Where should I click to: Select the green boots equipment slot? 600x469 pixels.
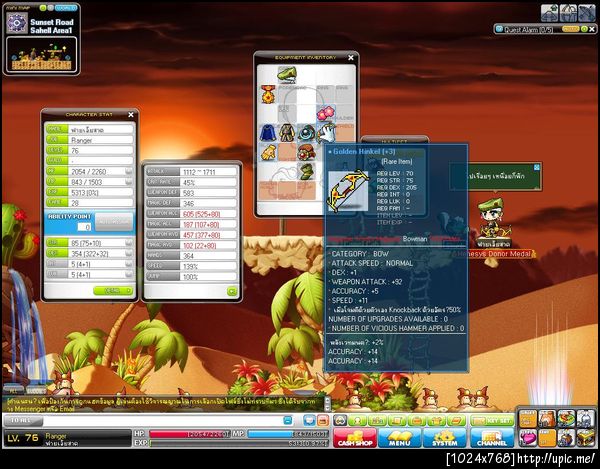click(307, 171)
